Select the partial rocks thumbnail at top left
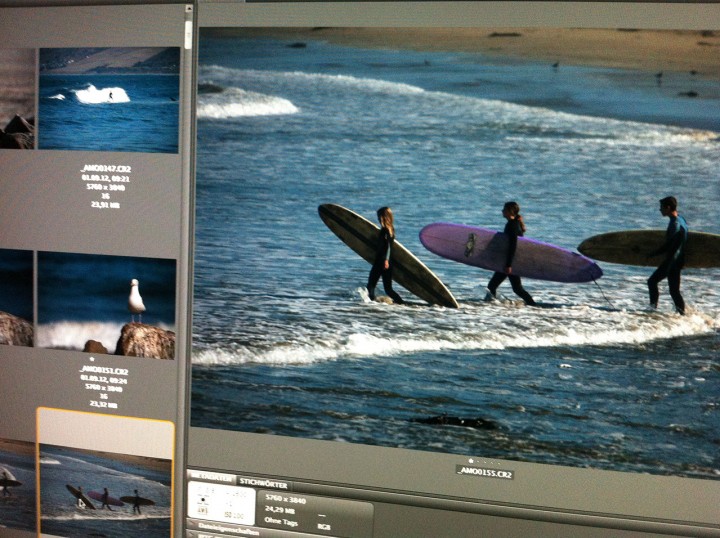Image resolution: width=720 pixels, height=538 pixels. point(17,100)
